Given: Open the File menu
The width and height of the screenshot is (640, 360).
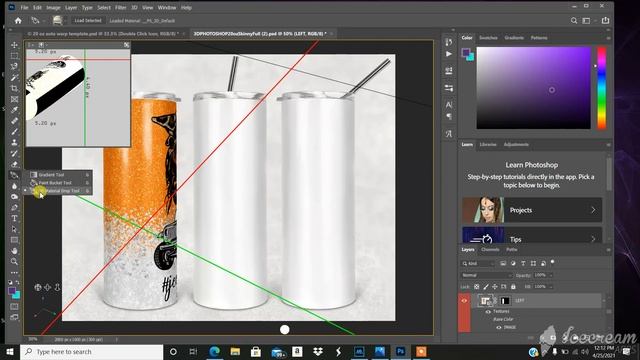Looking at the screenshot, I should (24, 7).
